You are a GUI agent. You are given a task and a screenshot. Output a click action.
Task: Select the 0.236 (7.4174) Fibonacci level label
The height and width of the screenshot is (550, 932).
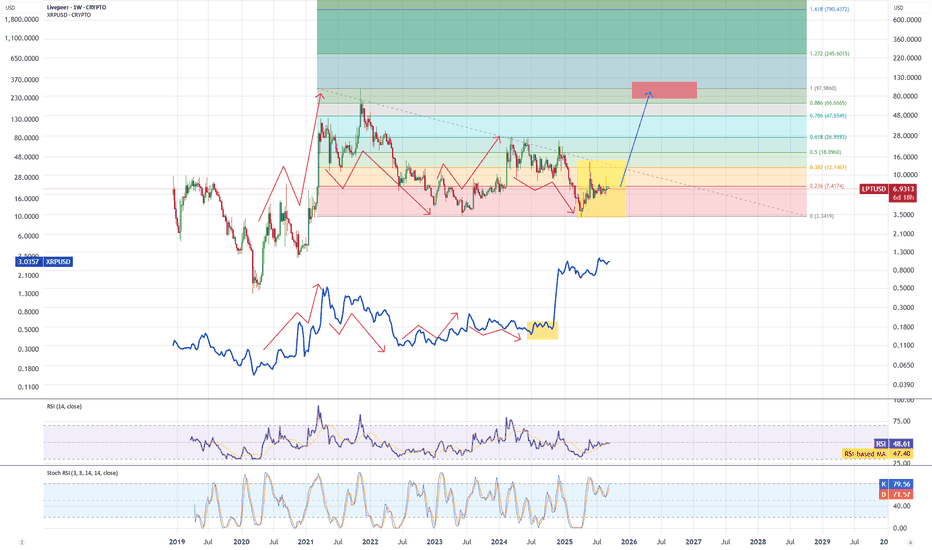827,186
